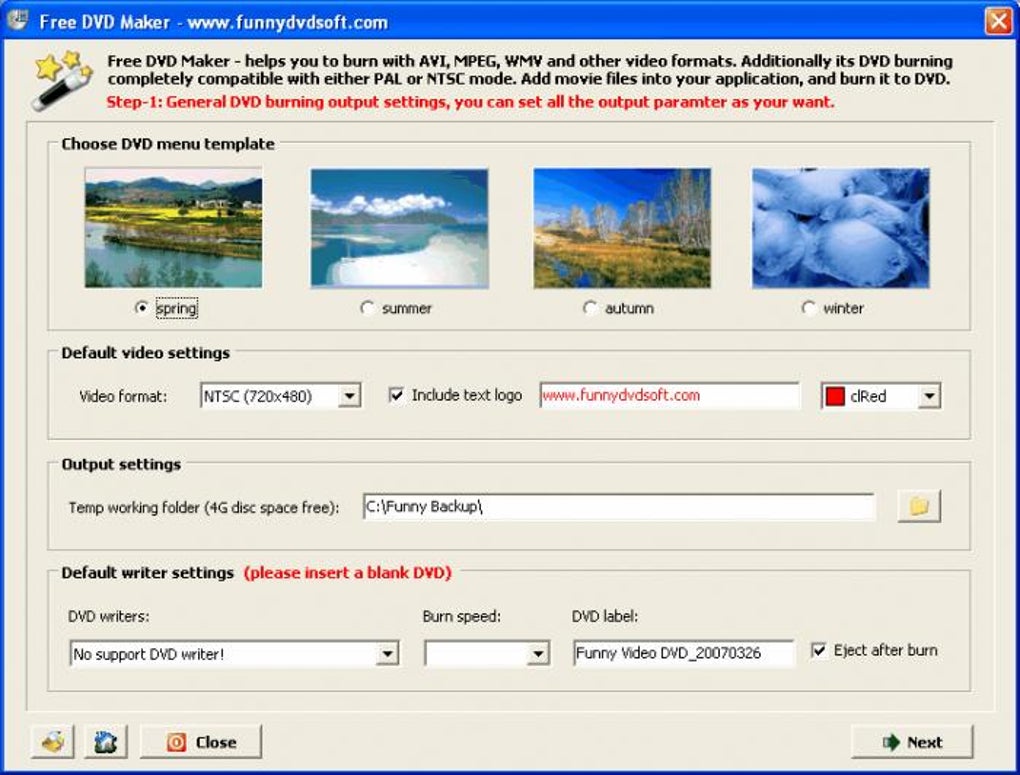Click the red 'please insert a blank DVD' text
This screenshot has width=1020, height=775.
click(x=347, y=573)
